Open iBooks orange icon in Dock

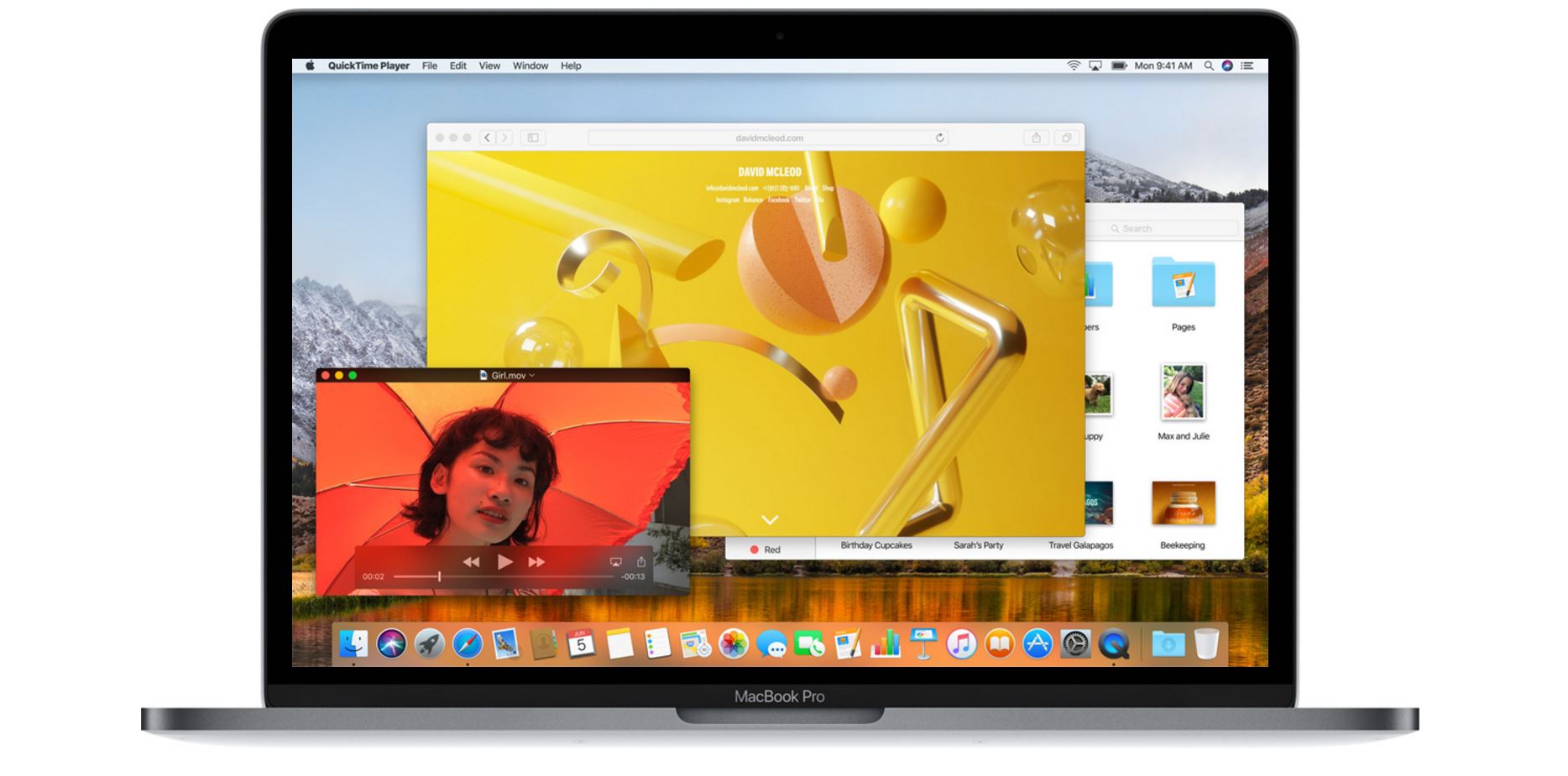pyautogui.click(x=999, y=644)
